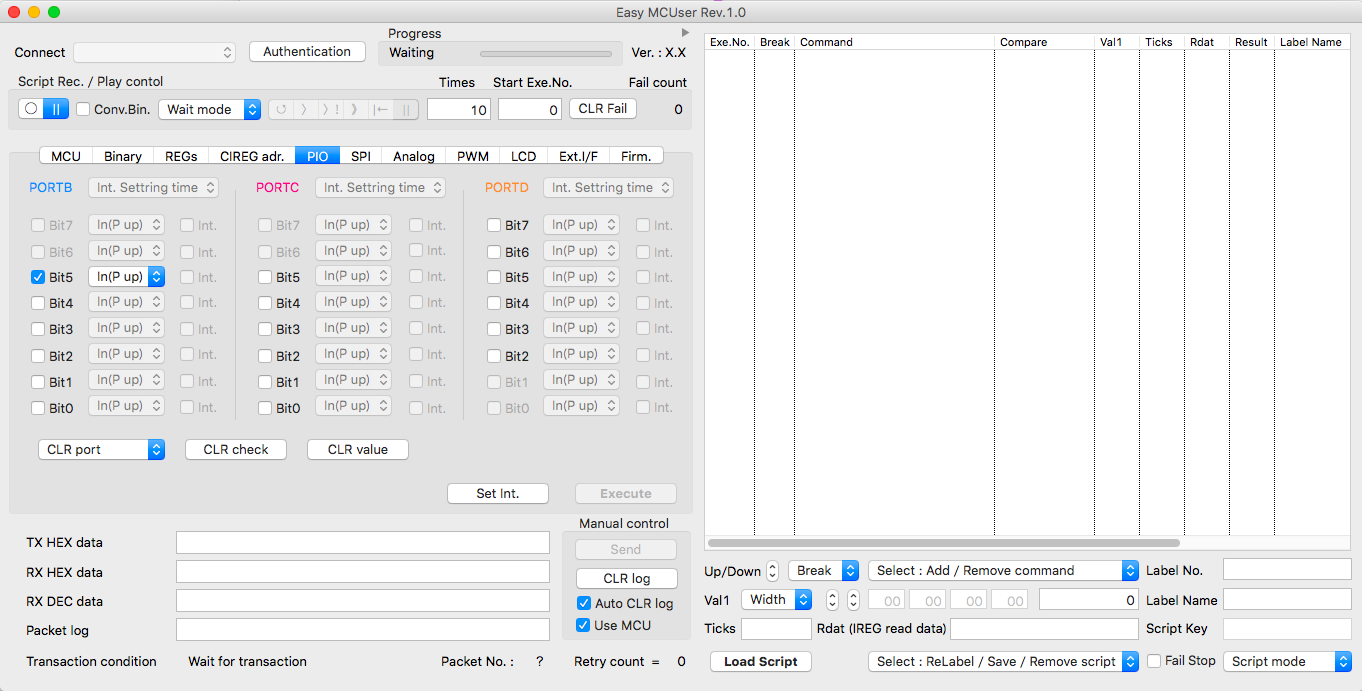
Task: Click the bold fast-forward arrow icon
Action: (x=355, y=110)
